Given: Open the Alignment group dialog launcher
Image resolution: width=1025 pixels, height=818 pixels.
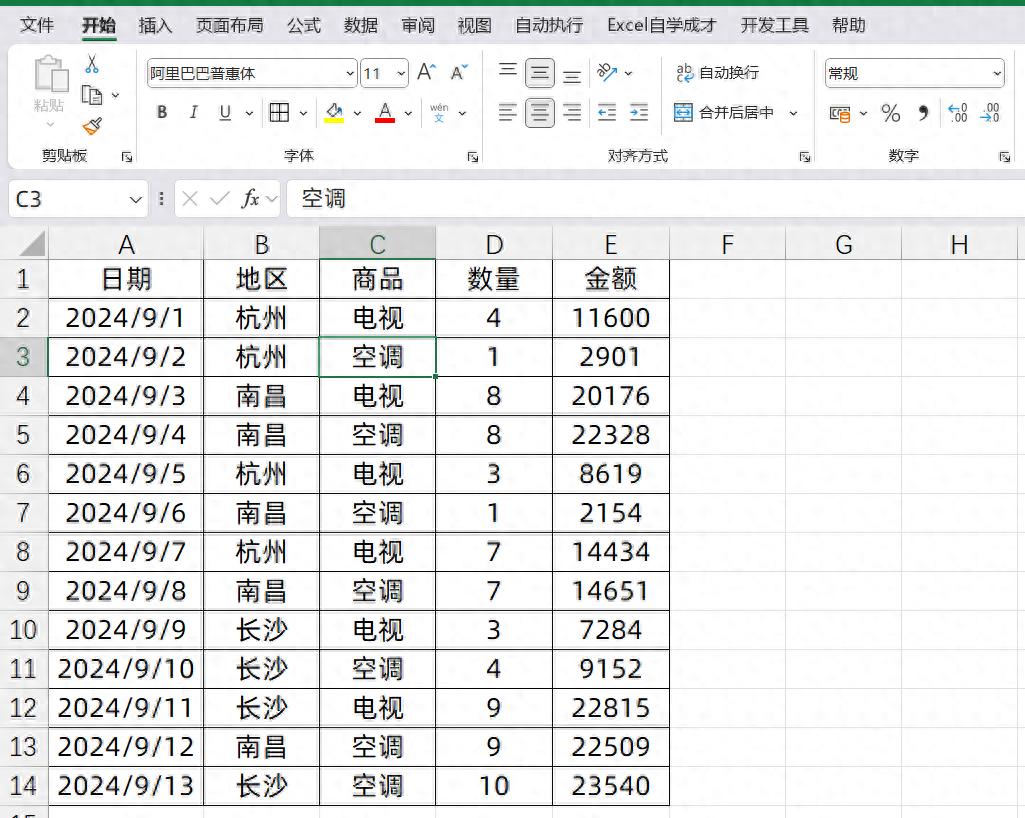Looking at the screenshot, I should point(805,157).
